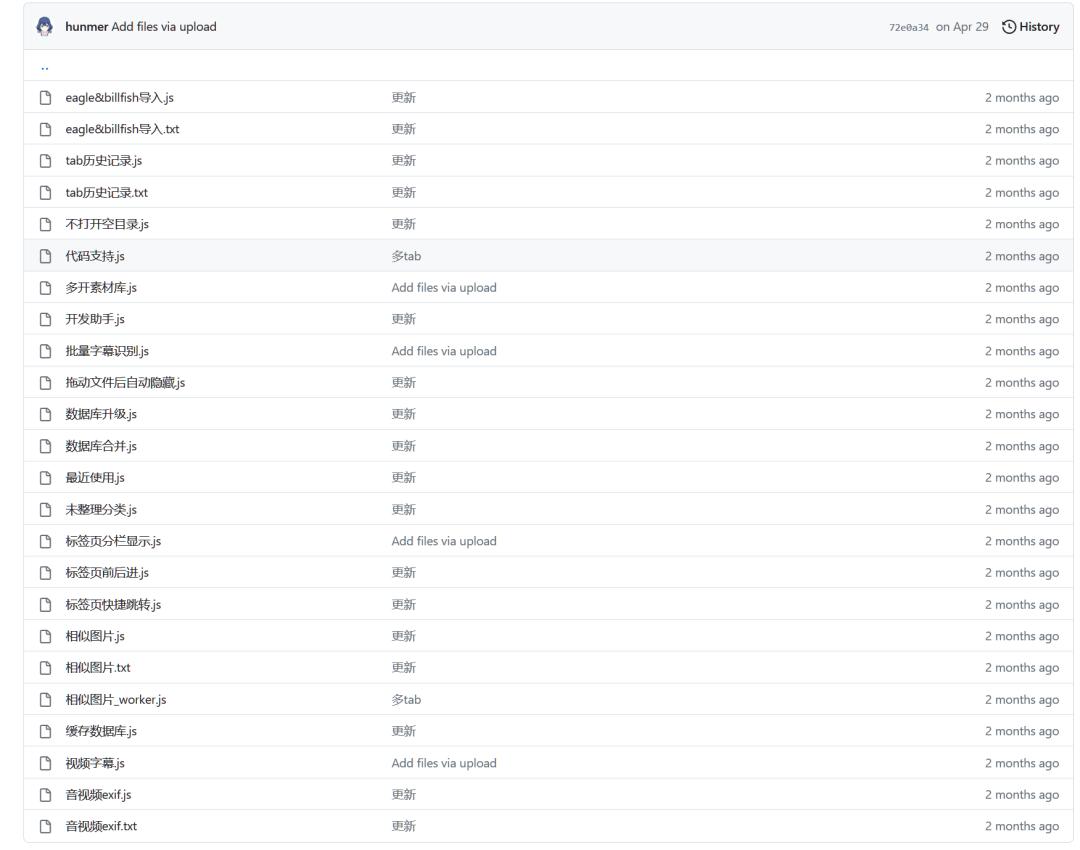This screenshot has height=850, width=1080.
Task: Click file icon for 标签页快捷跳转.js
Action: pos(45,605)
